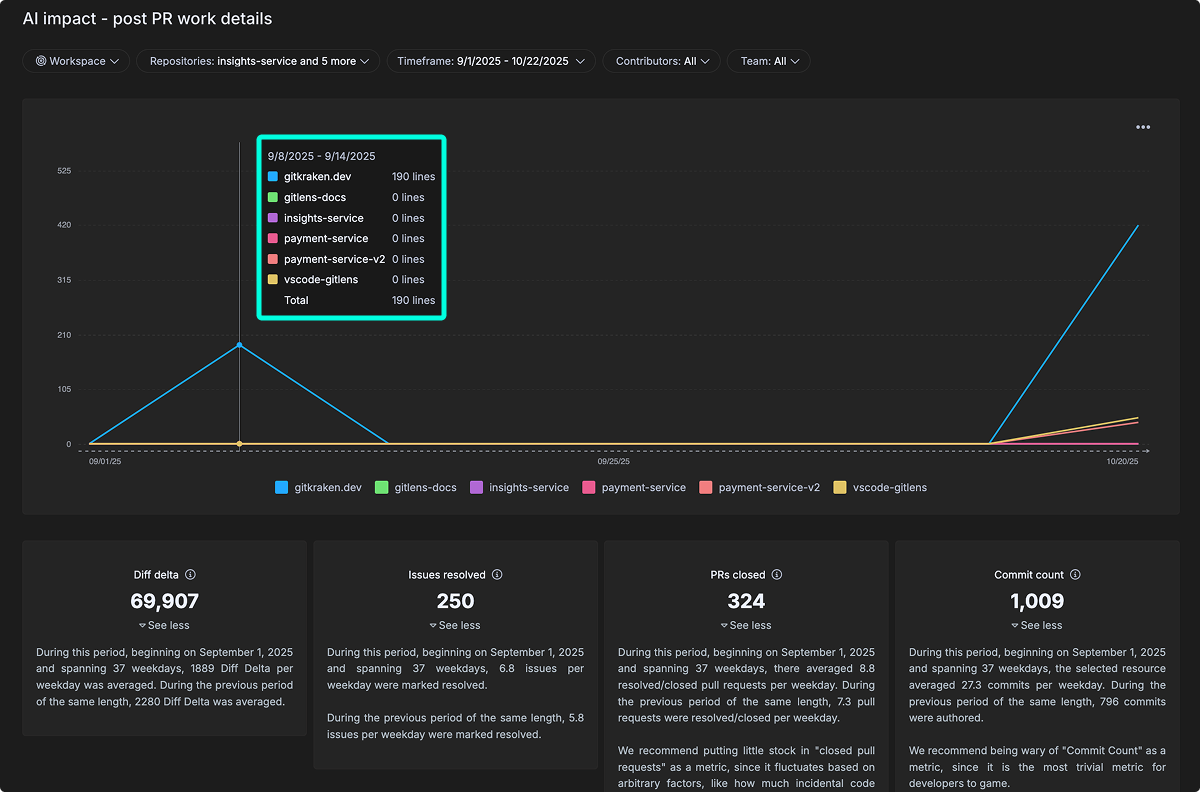Open the Timeframe dropdown
Viewport: 1200px width, 792px height.
(x=490, y=61)
